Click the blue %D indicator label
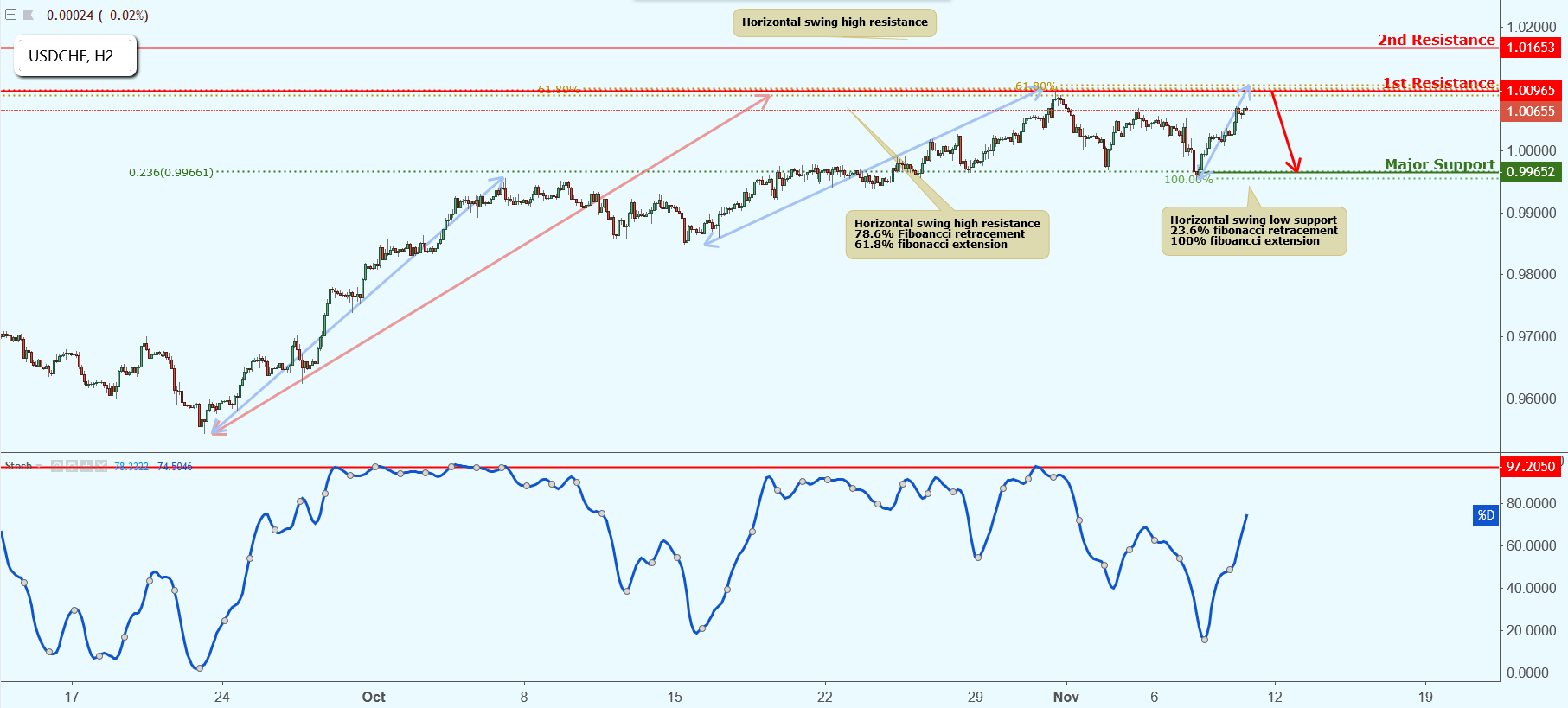 pyautogui.click(x=1485, y=515)
